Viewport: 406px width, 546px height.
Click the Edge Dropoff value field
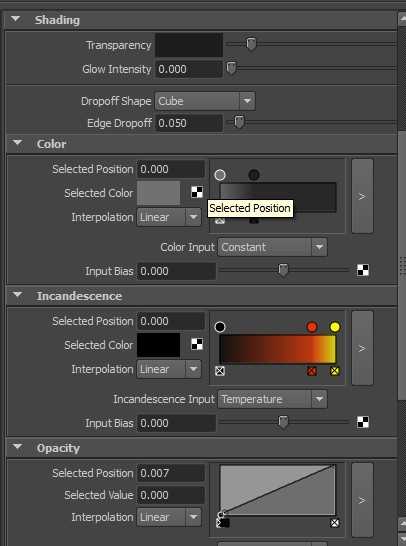point(189,123)
